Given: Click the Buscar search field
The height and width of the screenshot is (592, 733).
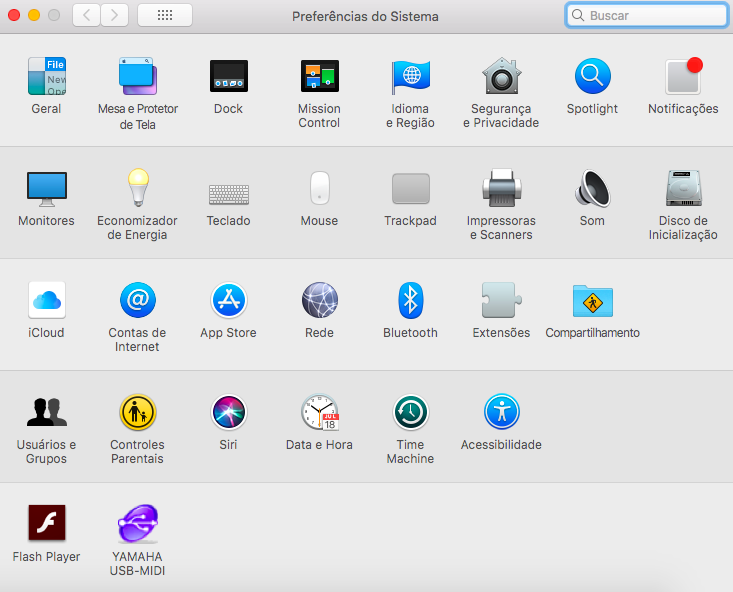Looking at the screenshot, I should pyautogui.click(x=647, y=15).
